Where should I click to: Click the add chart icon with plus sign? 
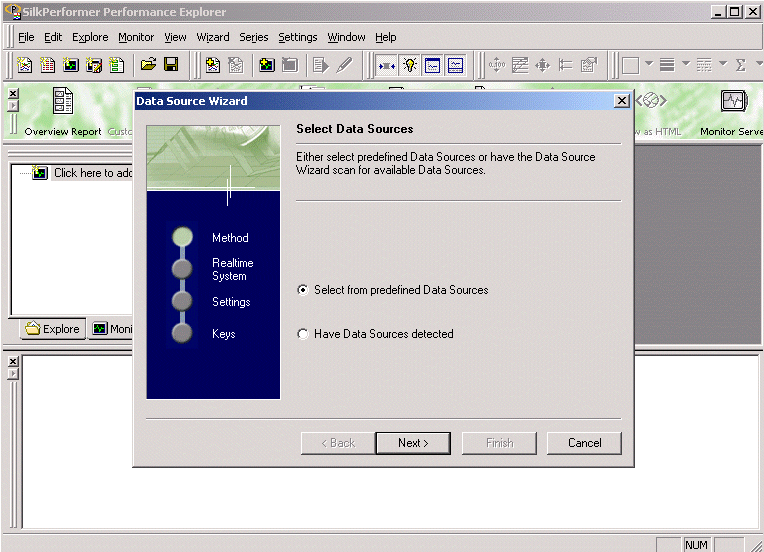[212, 65]
